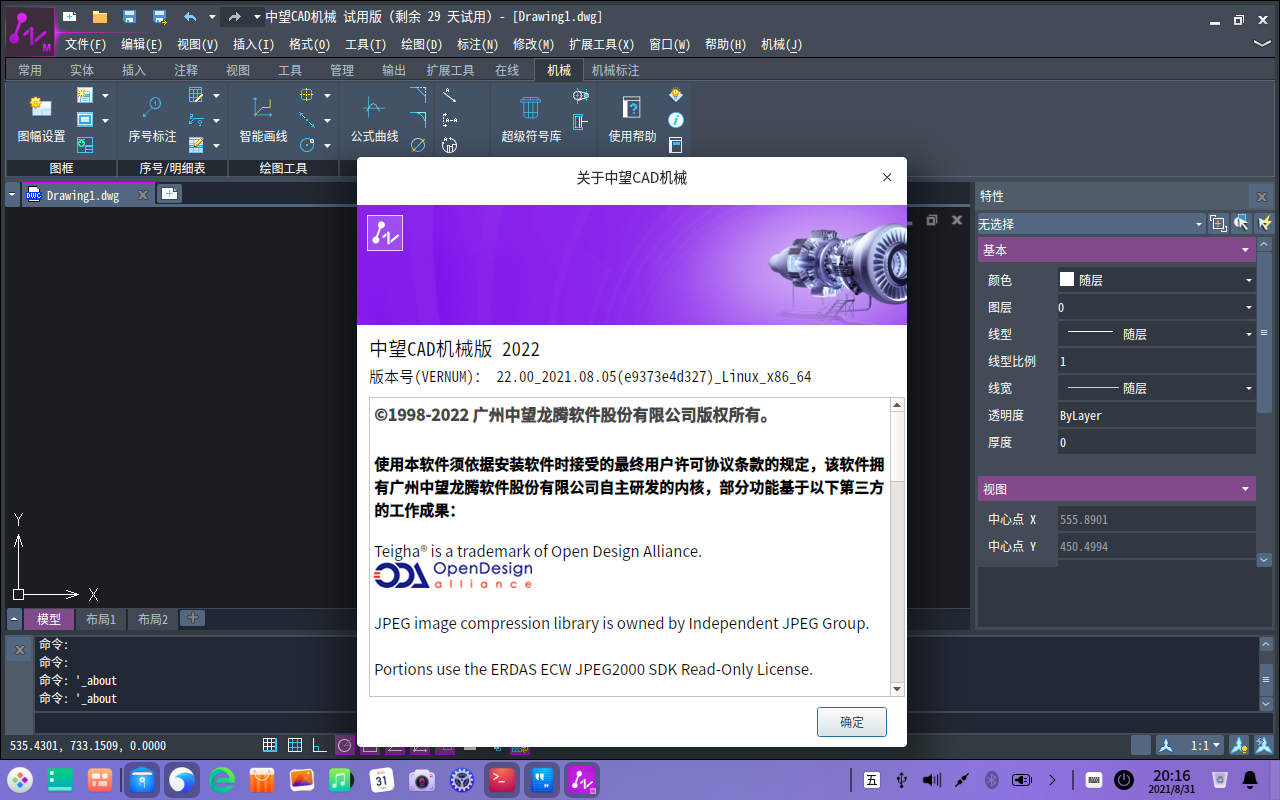The height and width of the screenshot is (800, 1280).
Task: Open the undo history dropdown arrow
Action: (x=211, y=16)
